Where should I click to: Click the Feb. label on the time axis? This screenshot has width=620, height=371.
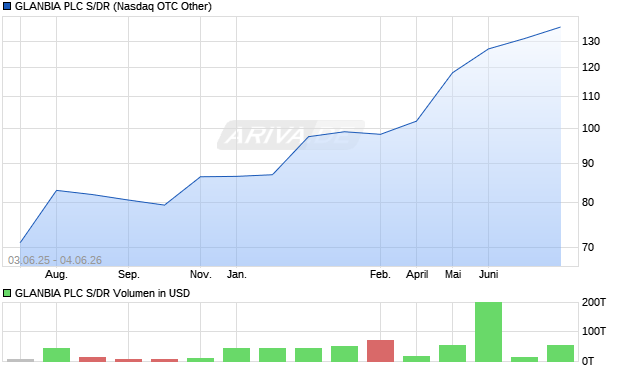pyautogui.click(x=380, y=274)
